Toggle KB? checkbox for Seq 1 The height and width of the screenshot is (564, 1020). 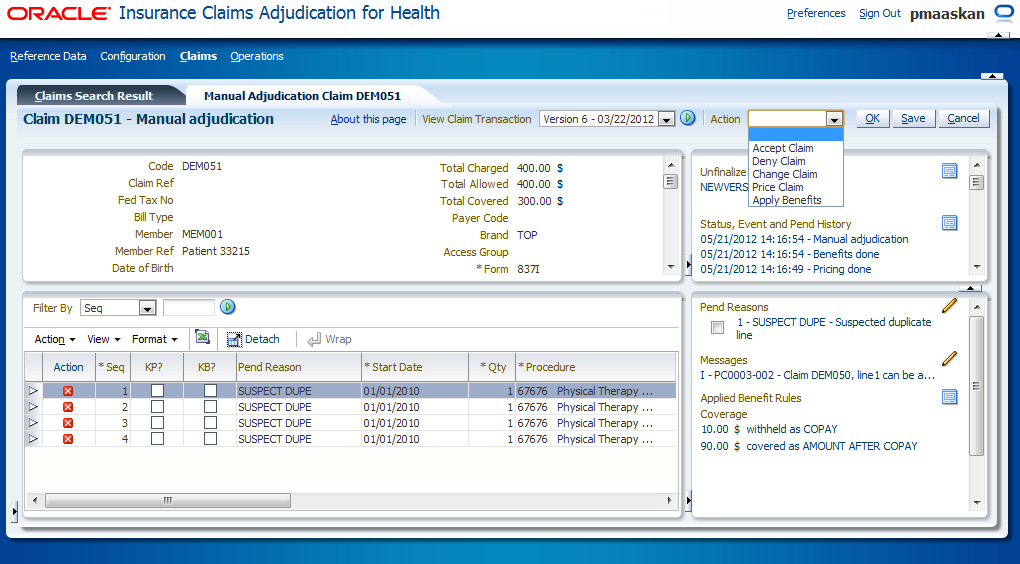click(x=210, y=390)
